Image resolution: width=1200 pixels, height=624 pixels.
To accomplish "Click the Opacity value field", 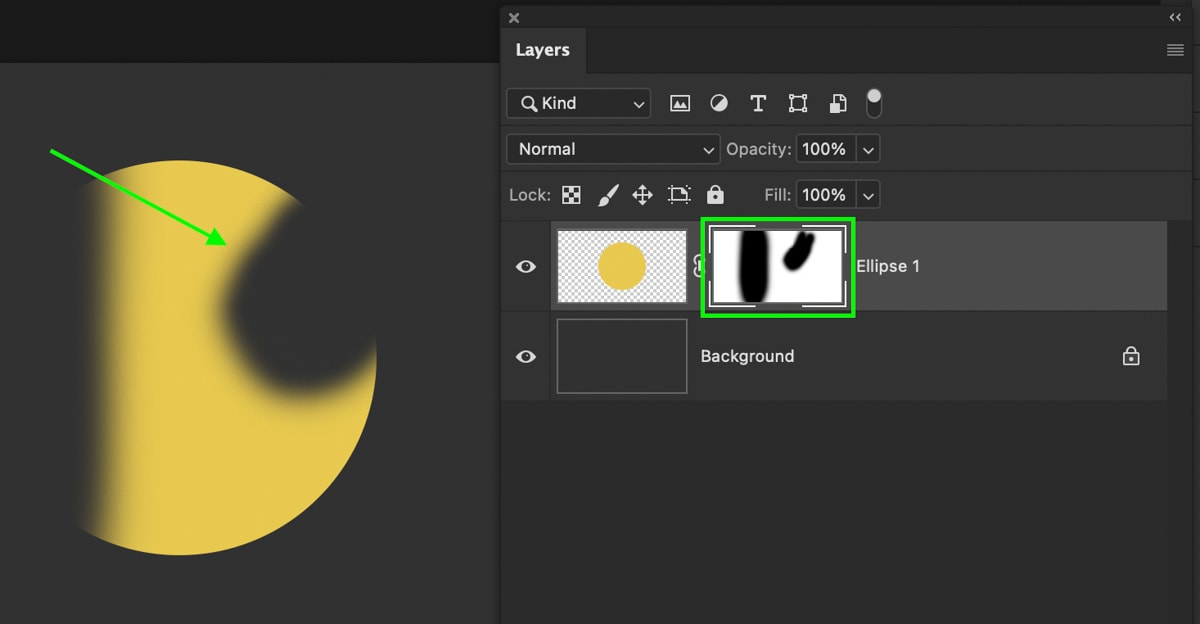I will [826, 149].
